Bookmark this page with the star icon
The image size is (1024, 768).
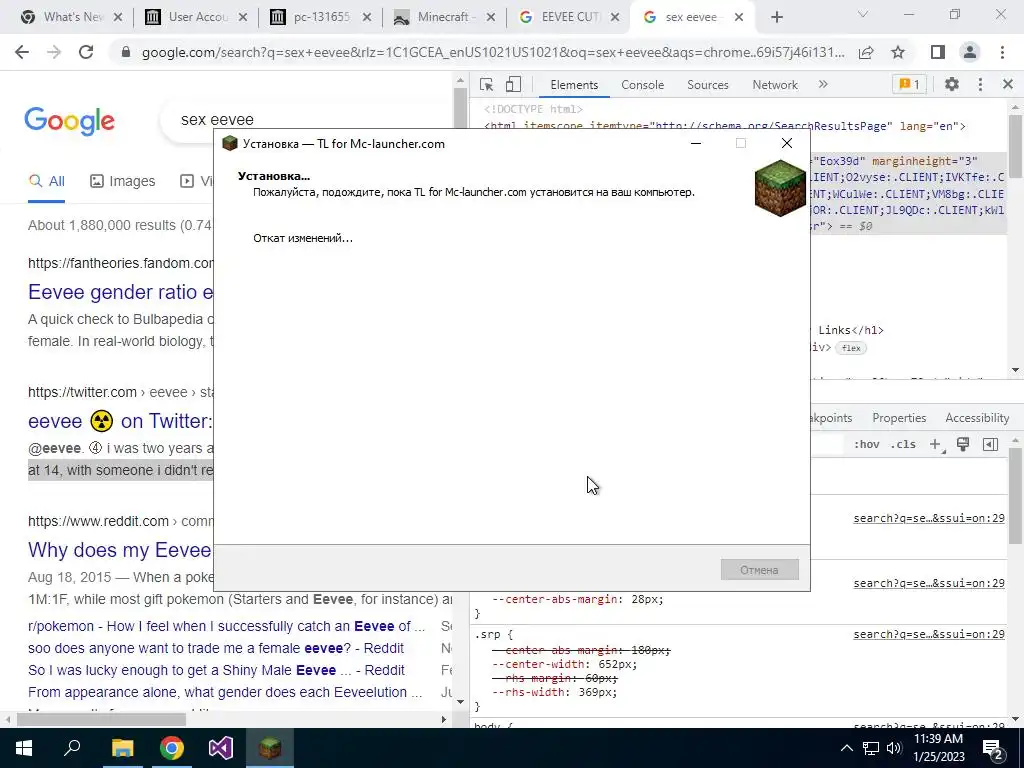[x=898, y=52]
